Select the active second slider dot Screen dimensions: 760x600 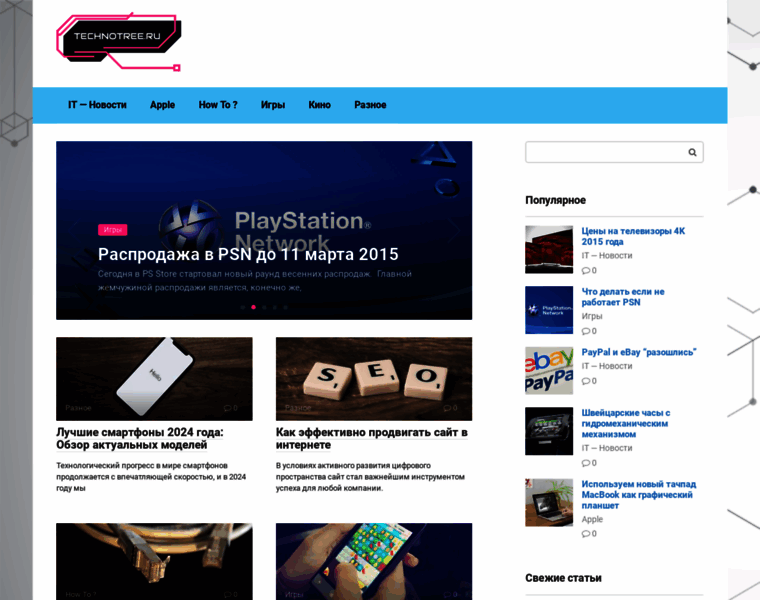coord(253,307)
